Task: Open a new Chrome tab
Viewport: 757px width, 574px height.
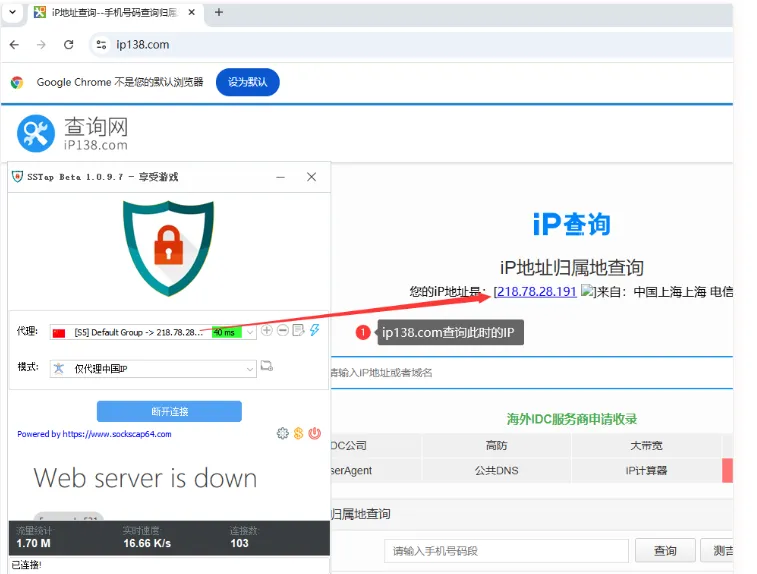Action: point(219,13)
